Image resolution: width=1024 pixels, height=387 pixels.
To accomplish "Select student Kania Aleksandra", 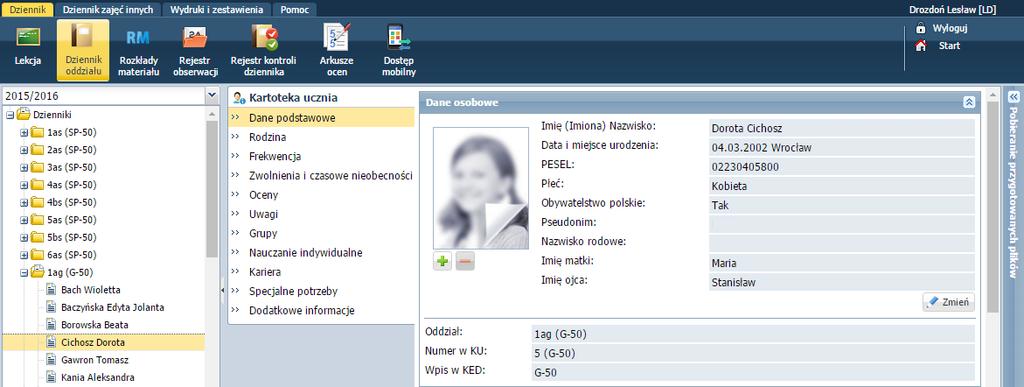I will (98, 378).
